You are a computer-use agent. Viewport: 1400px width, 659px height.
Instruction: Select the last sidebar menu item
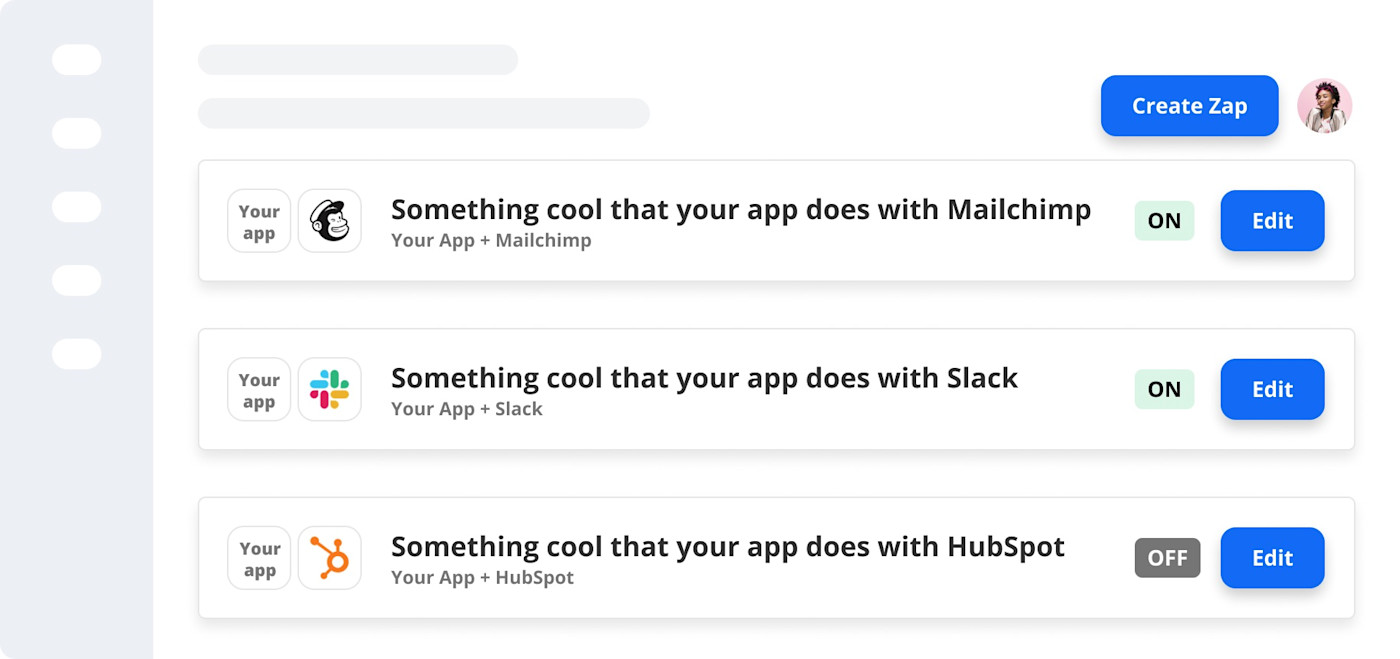point(77,354)
